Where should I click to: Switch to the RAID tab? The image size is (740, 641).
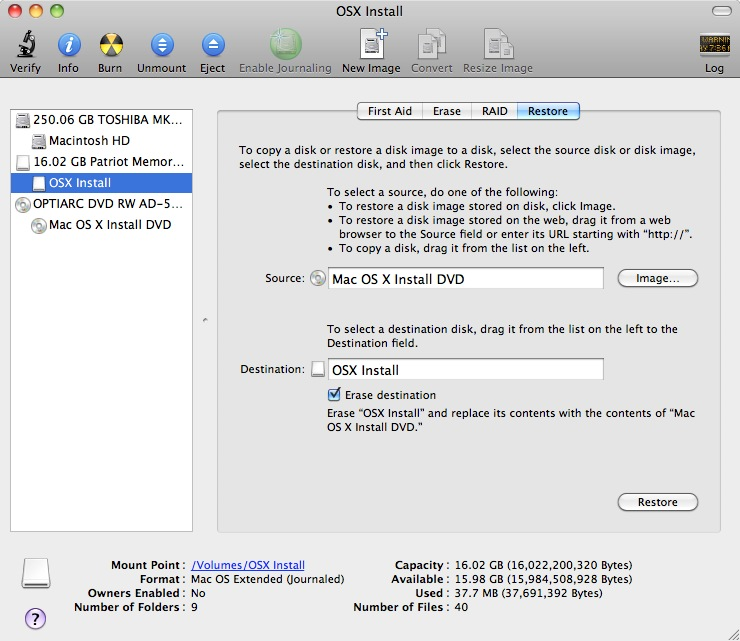(x=495, y=111)
